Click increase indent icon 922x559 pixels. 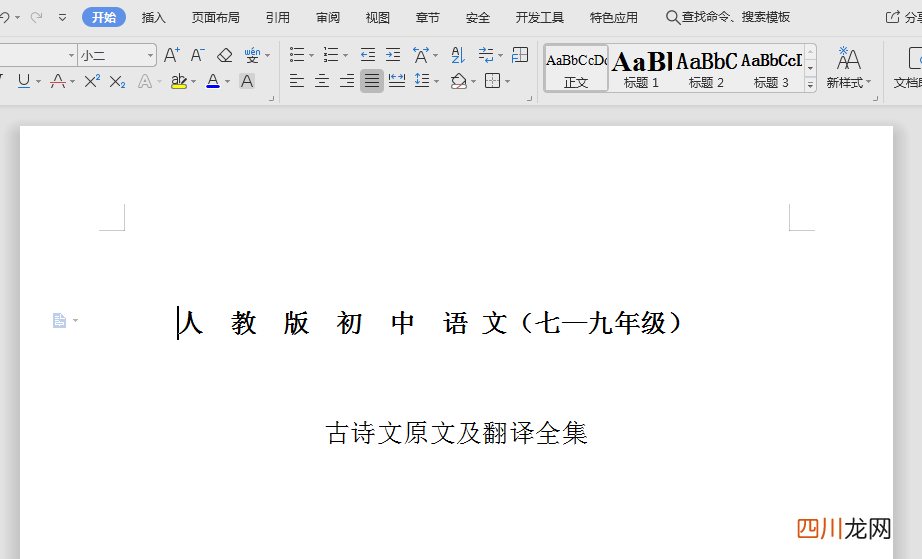[x=393, y=55]
